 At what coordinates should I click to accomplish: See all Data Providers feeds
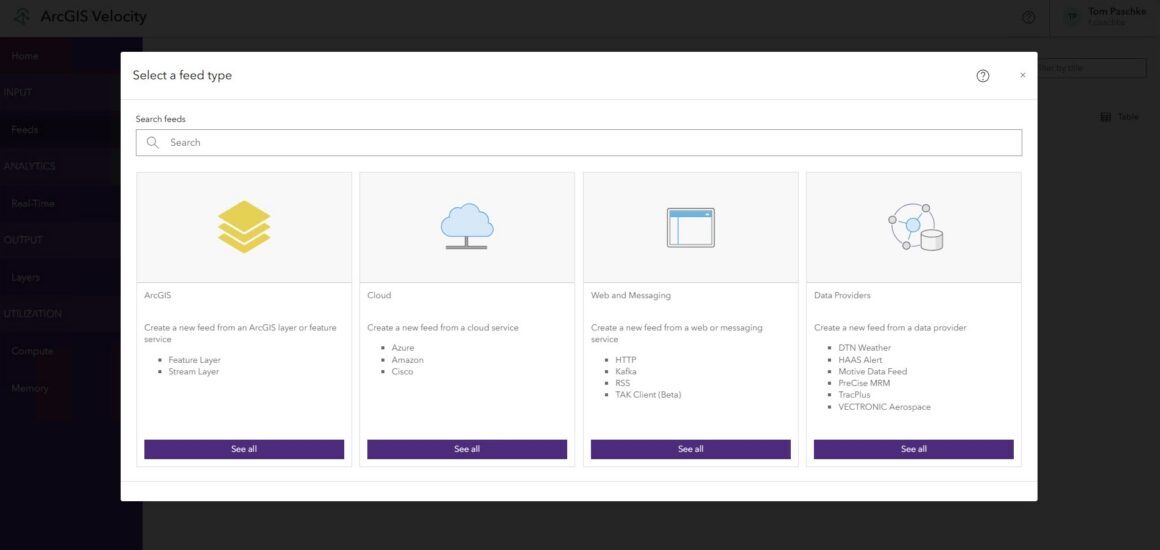(x=914, y=449)
